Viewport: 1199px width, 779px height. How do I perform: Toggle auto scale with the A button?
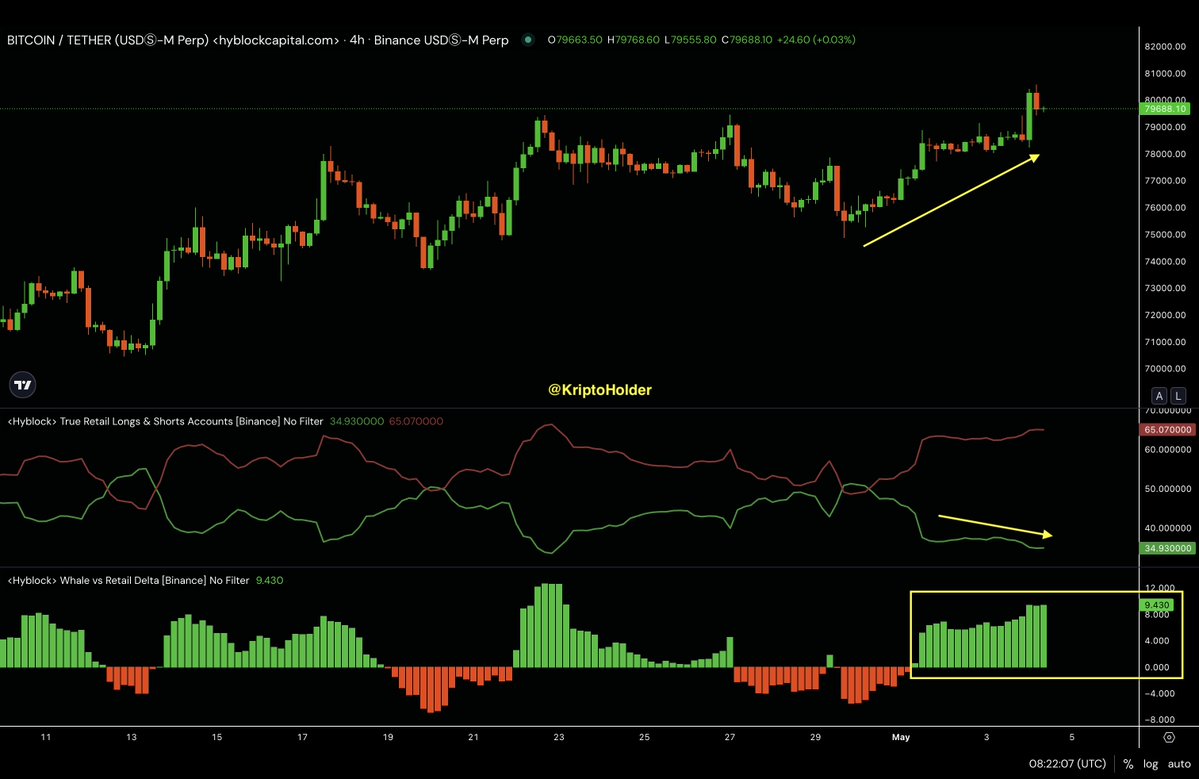point(1159,395)
